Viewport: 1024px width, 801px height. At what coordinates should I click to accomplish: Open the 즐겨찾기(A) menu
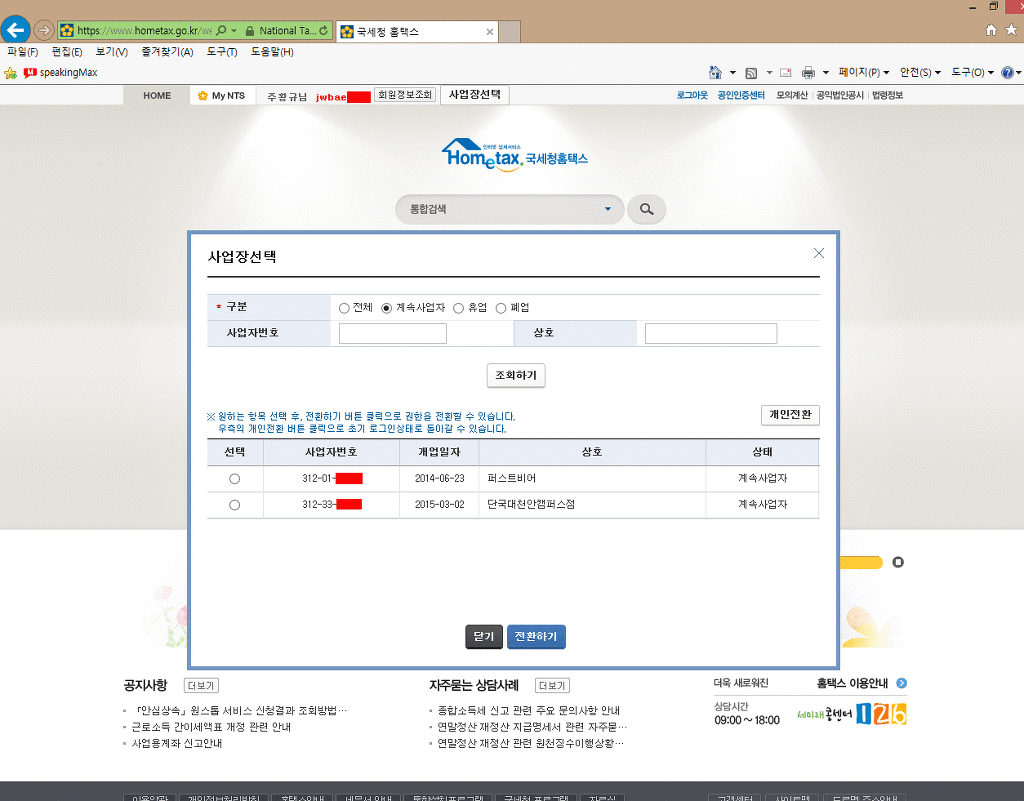pyautogui.click(x=167, y=52)
